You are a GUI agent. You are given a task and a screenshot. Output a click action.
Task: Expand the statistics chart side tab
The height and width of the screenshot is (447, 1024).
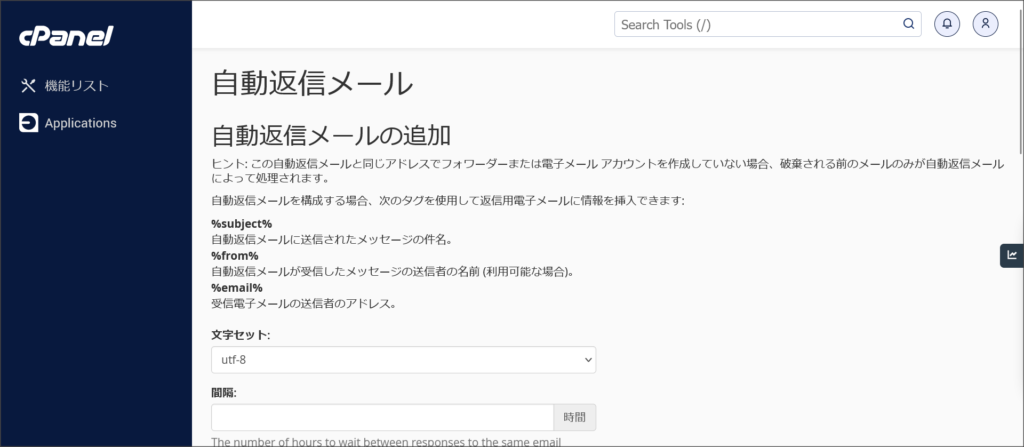coord(1012,255)
